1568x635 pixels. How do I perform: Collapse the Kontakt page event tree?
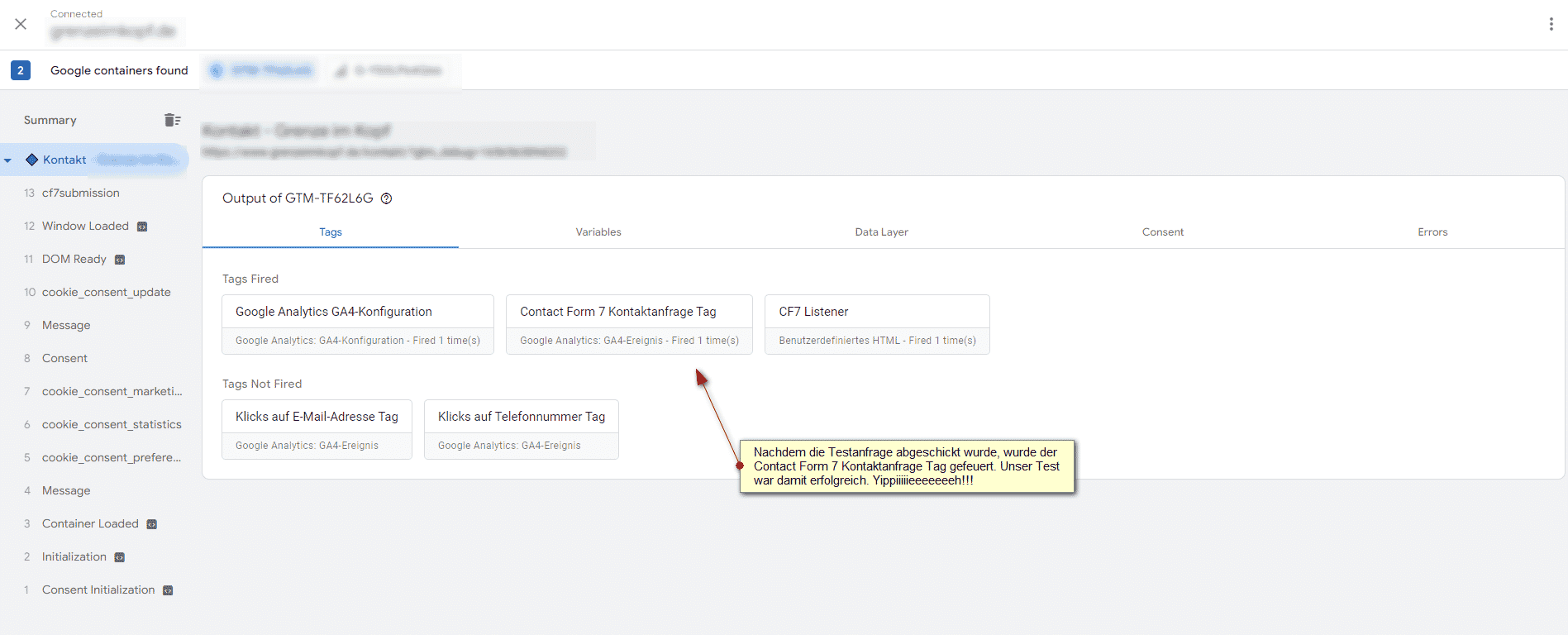pos(8,160)
